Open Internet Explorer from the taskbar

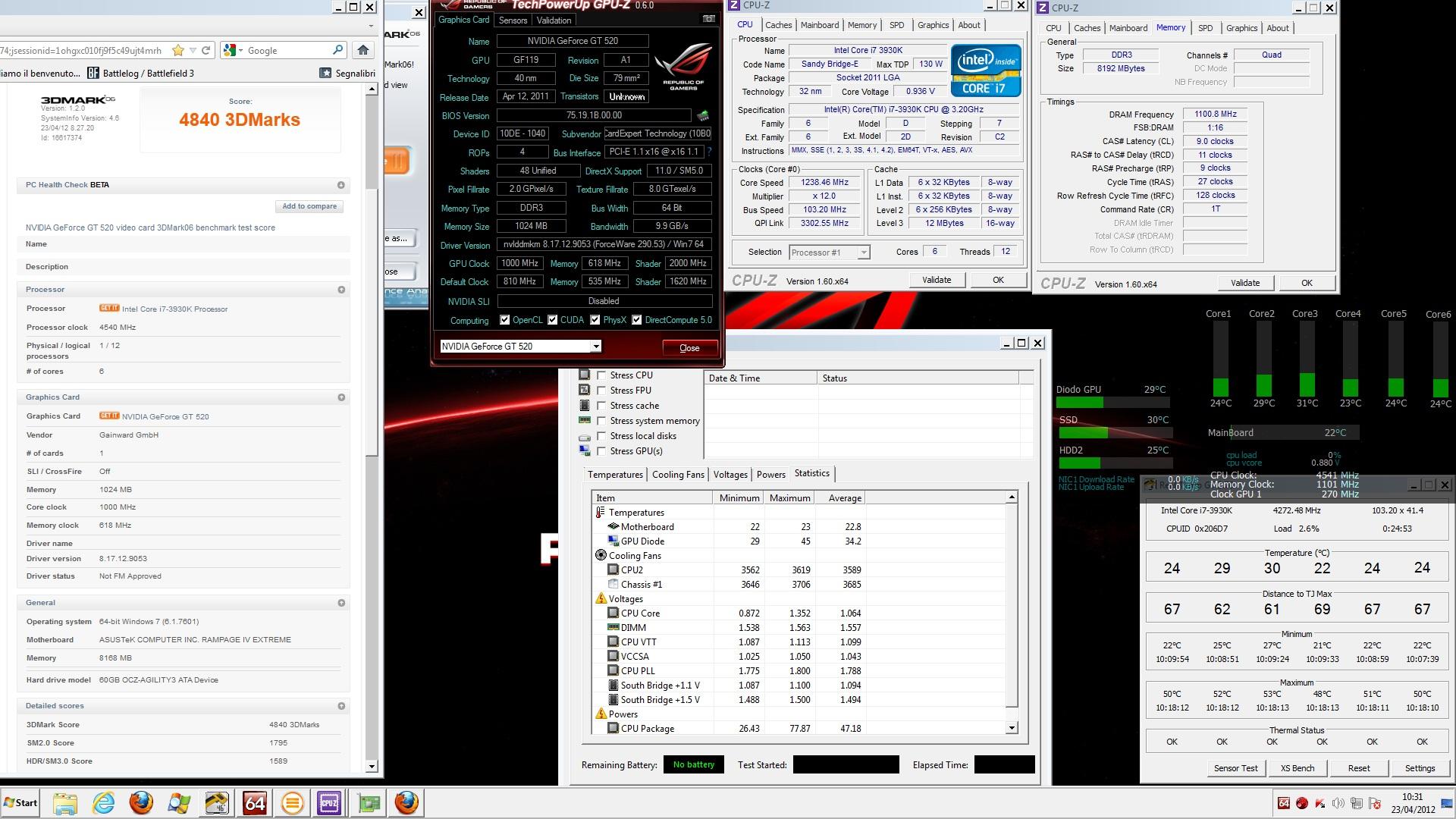(103, 803)
